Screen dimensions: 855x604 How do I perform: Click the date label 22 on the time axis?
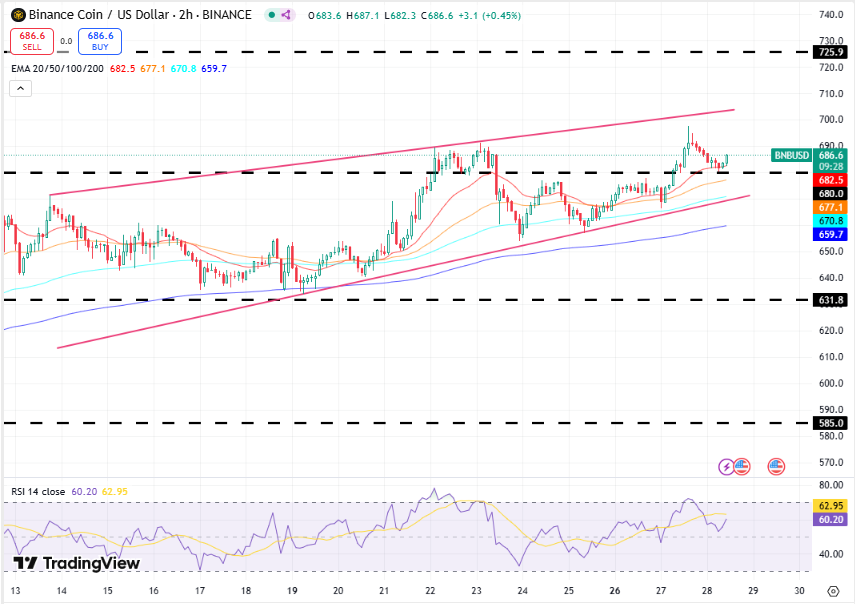[x=430, y=591]
